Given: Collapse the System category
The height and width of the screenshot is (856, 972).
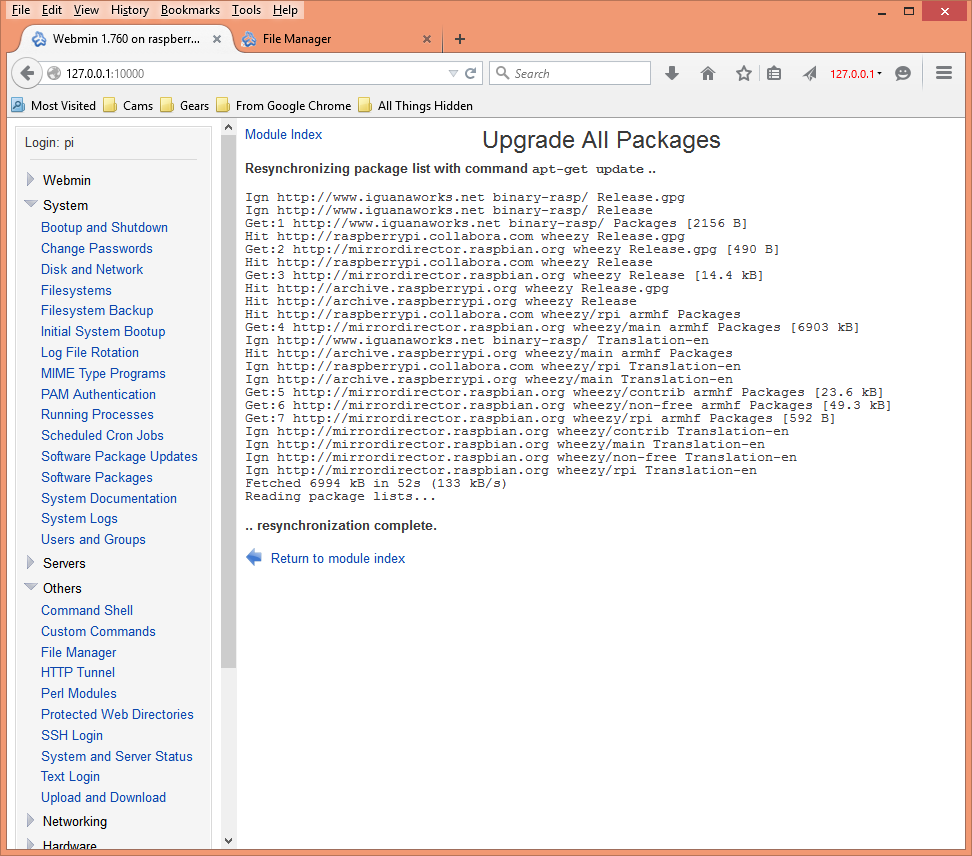Looking at the screenshot, I should [x=30, y=204].
